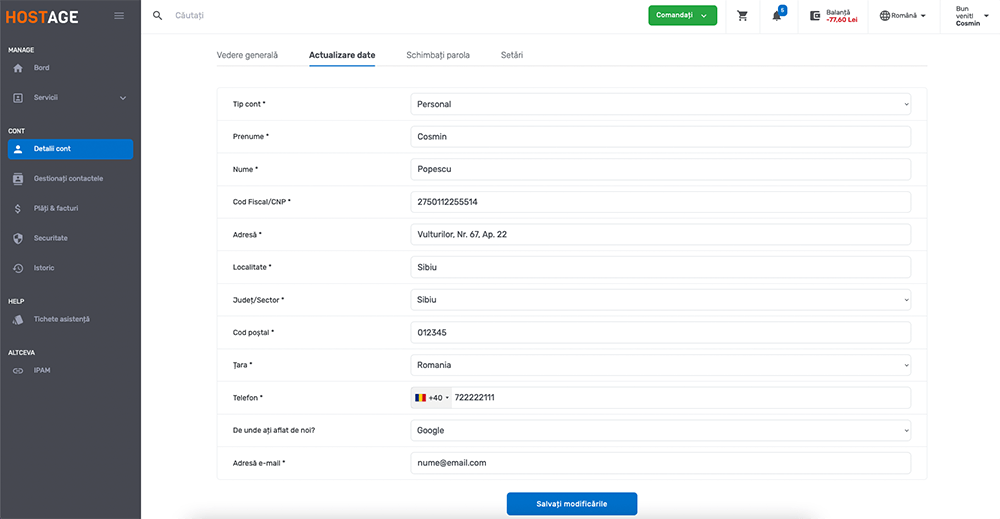Click the Detalii cont person icon
The image size is (1000, 519).
pos(18,149)
